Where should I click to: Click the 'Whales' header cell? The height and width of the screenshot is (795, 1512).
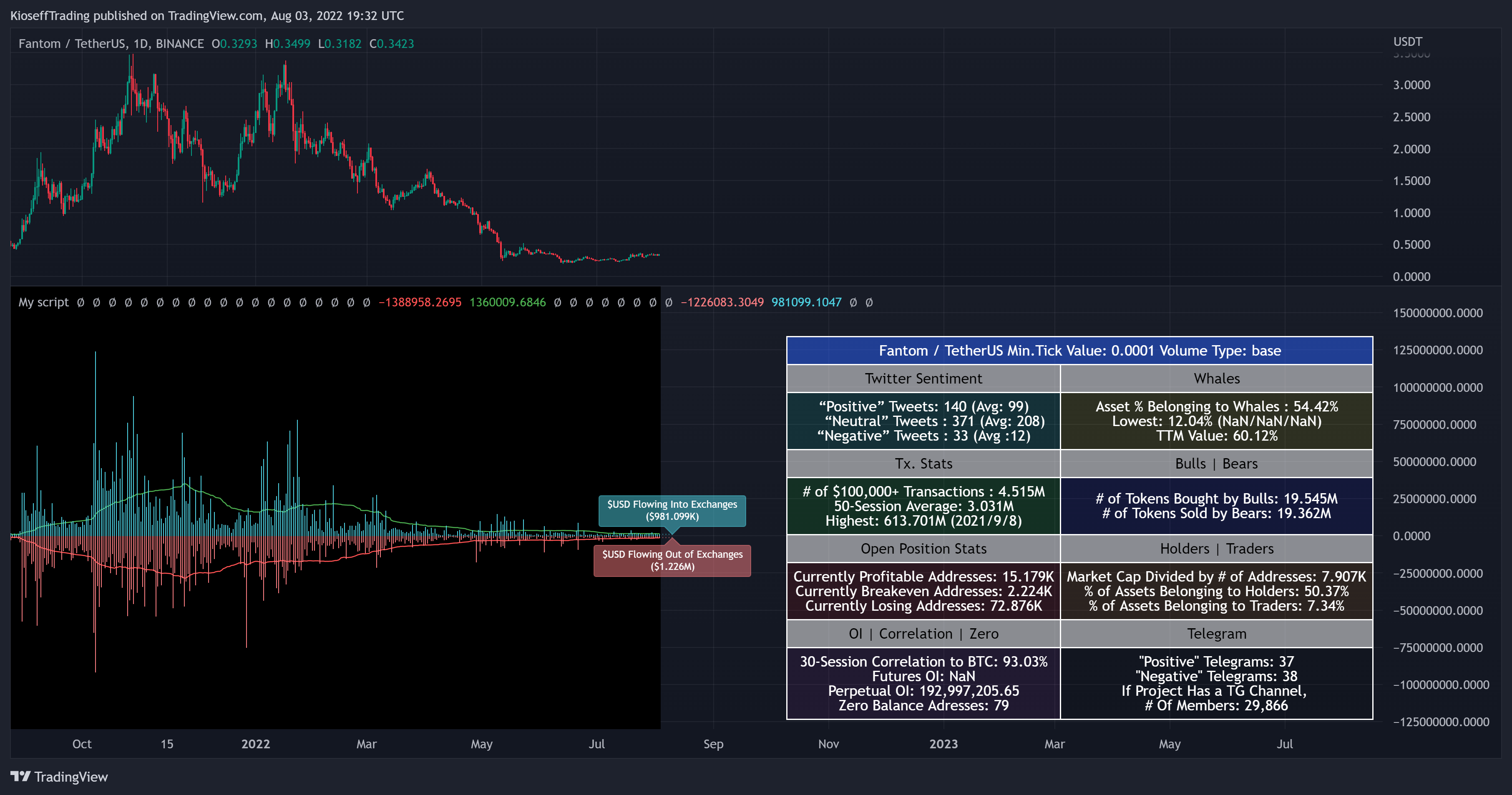point(1217,379)
